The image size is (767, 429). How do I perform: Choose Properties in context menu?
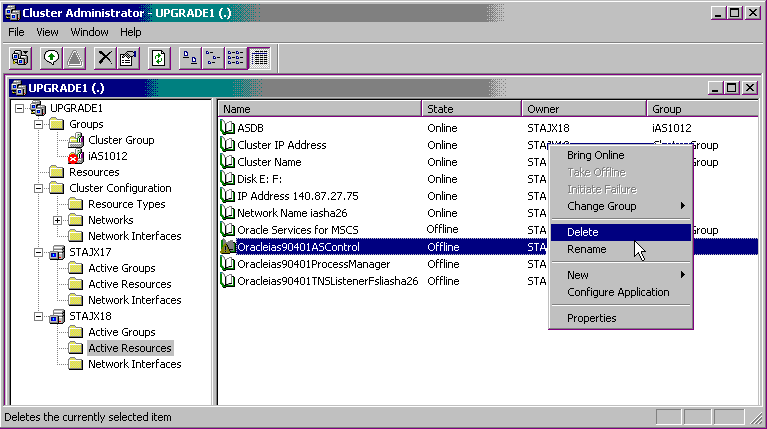tap(621, 318)
